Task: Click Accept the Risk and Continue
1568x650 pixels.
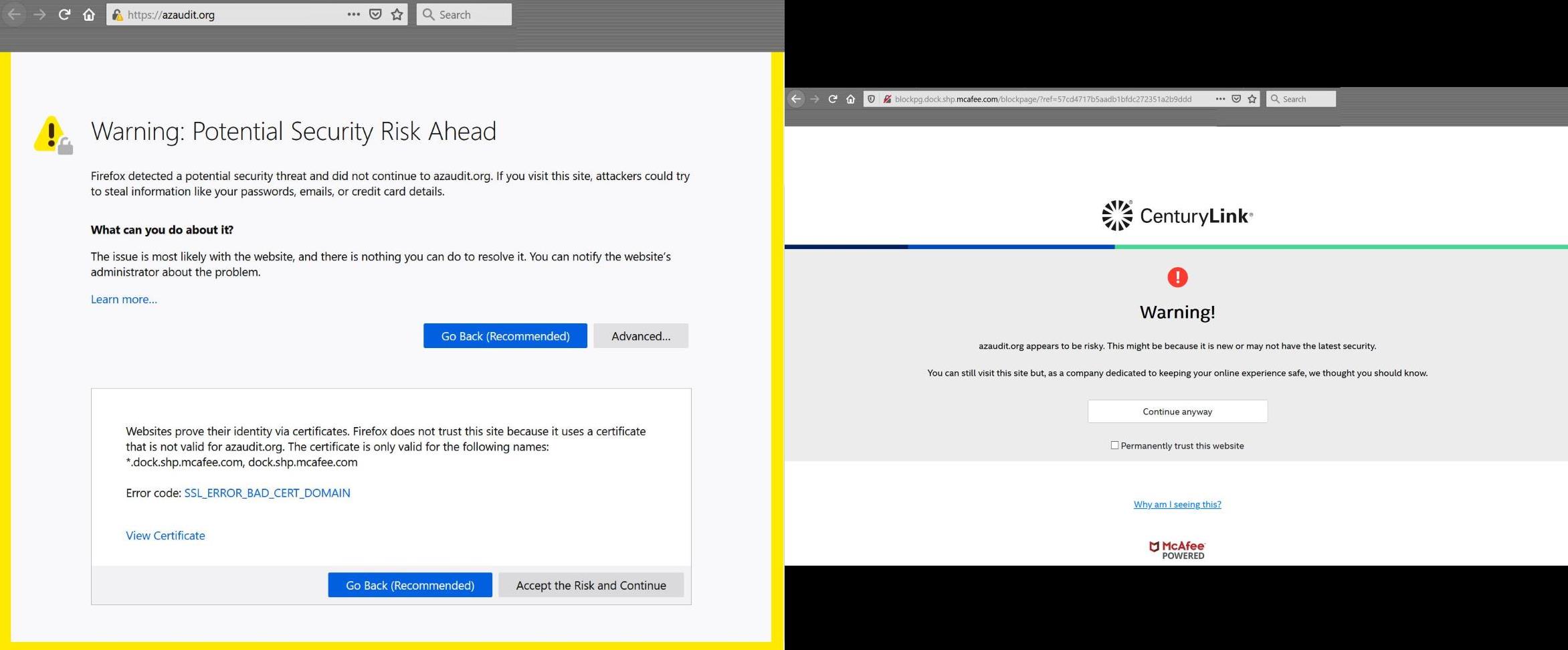Action: 591,585
